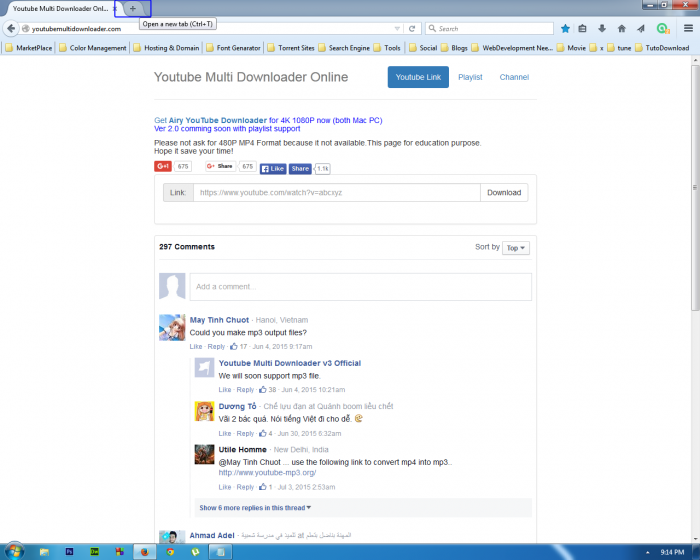The width and height of the screenshot is (700, 560).
Task: Like Utile Homme's comment
Action: click(x=225, y=487)
